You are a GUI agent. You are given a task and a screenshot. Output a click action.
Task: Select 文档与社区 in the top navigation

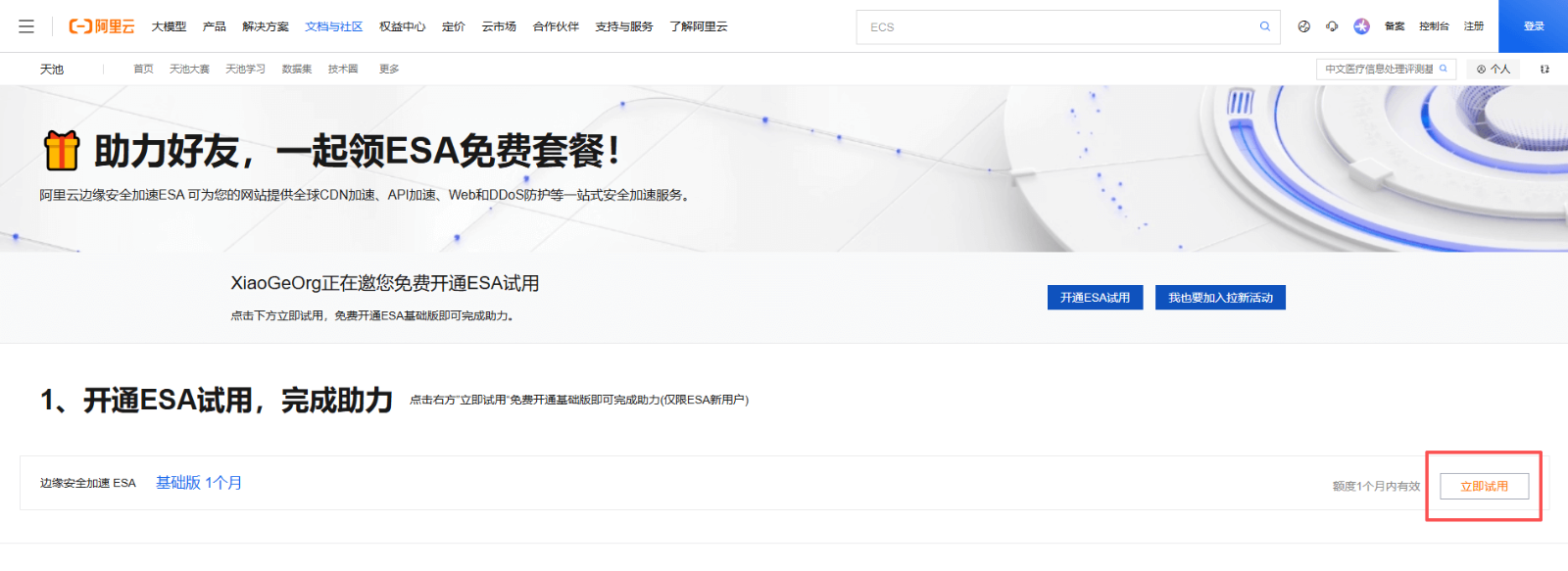tap(333, 26)
